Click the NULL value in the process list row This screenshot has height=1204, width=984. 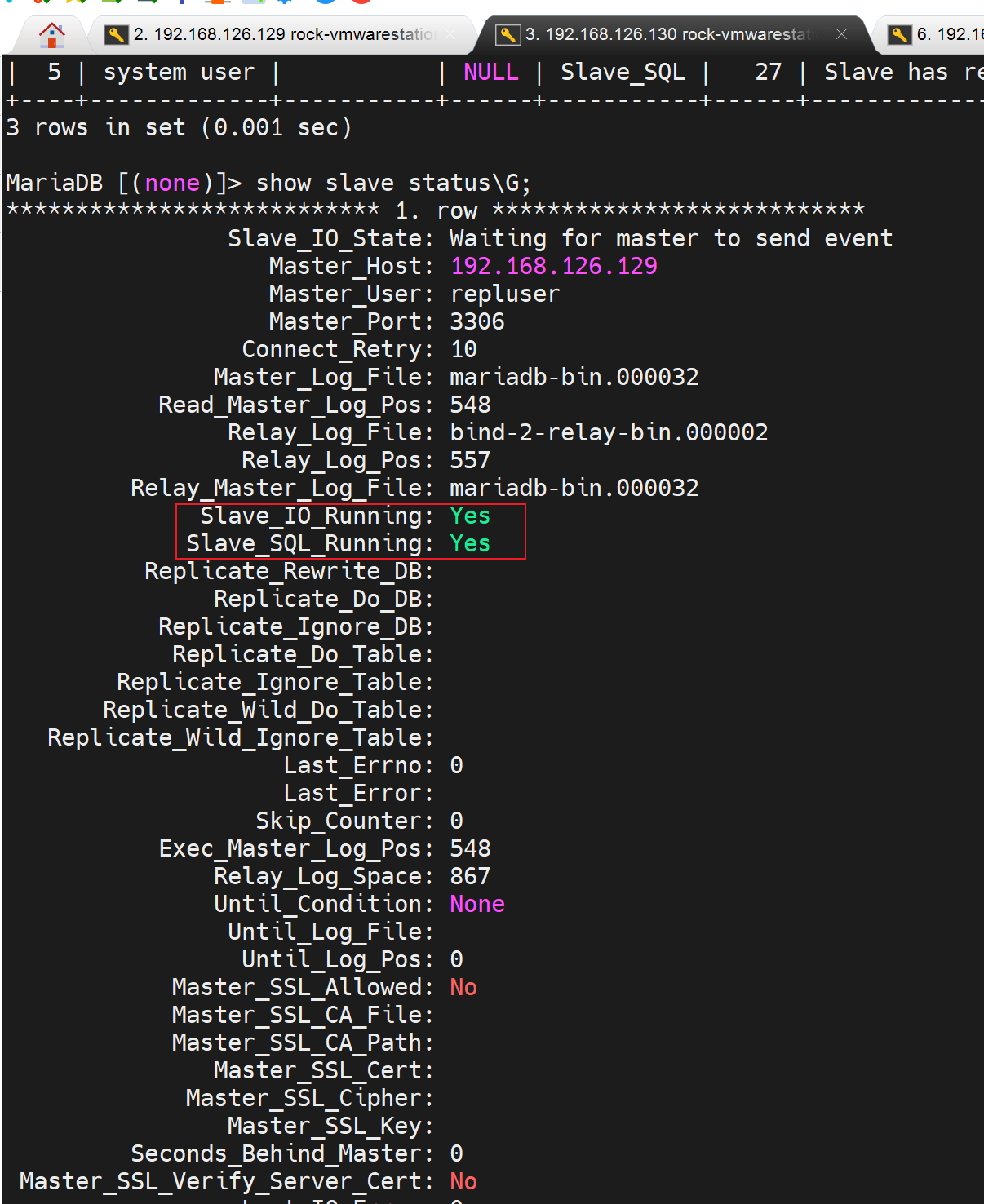click(490, 72)
